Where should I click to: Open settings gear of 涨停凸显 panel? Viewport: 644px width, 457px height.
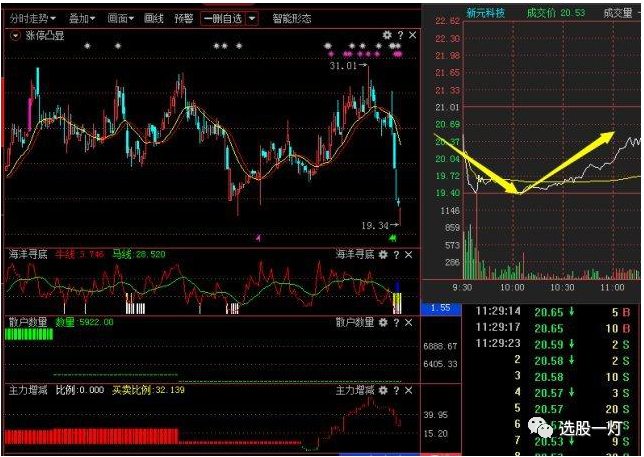(387, 35)
